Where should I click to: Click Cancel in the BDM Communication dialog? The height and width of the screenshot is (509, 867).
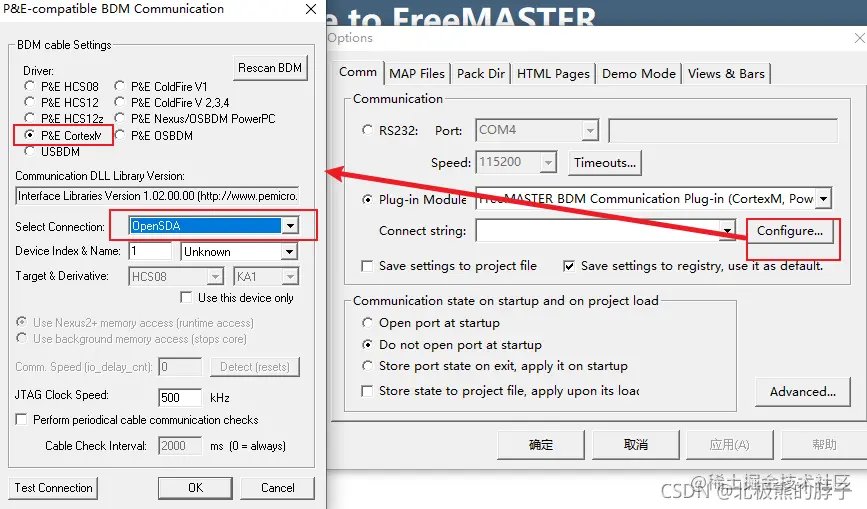pos(278,487)
